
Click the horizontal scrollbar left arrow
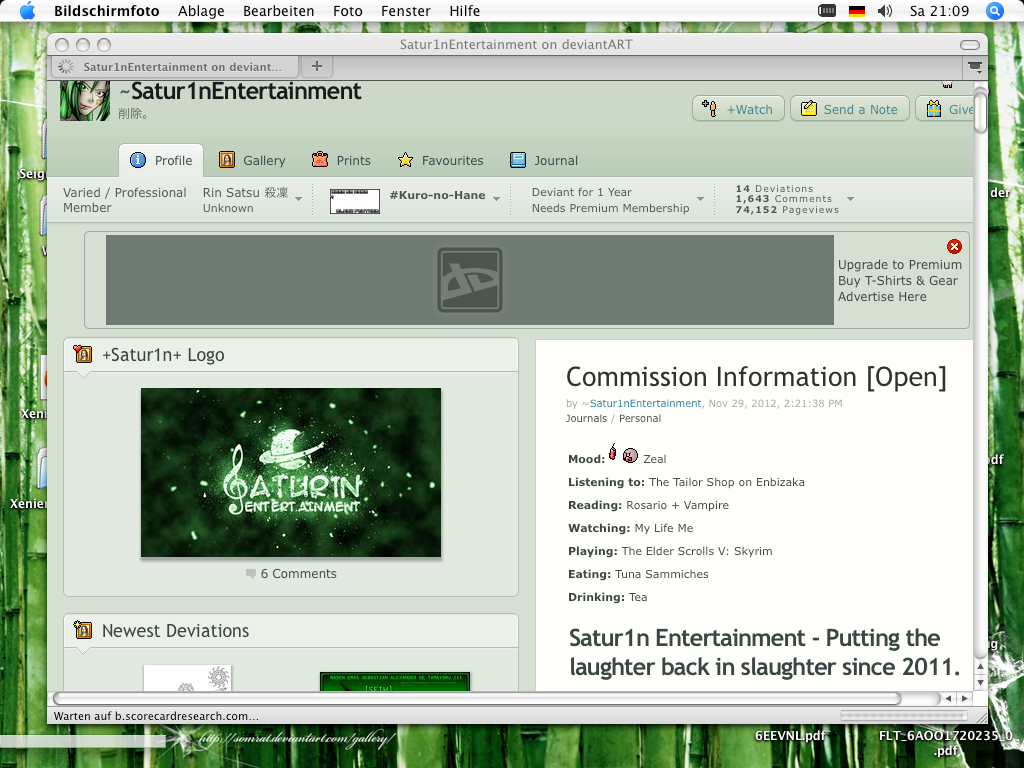point(948,698)
